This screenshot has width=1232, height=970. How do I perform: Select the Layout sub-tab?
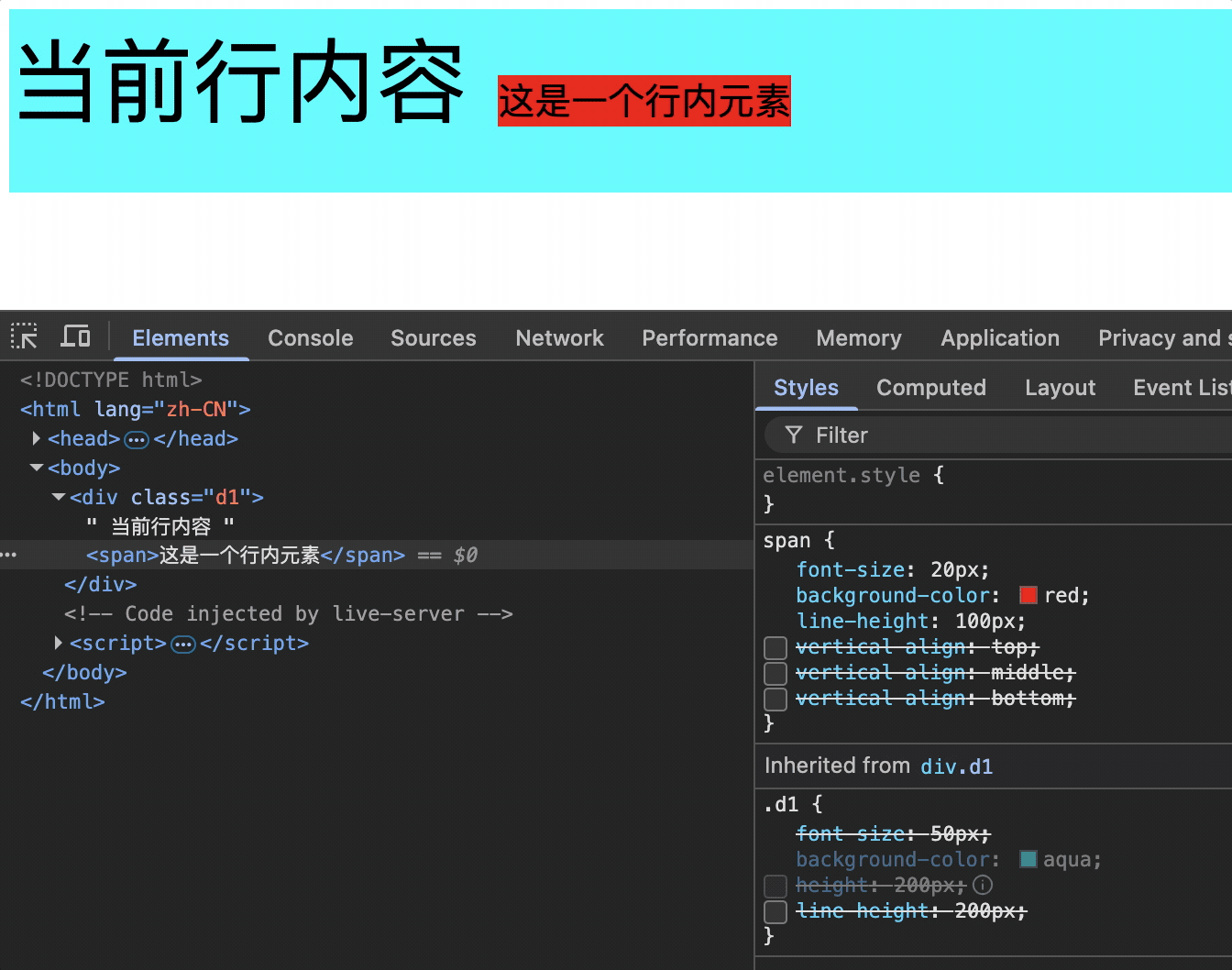pos(1060,387)
